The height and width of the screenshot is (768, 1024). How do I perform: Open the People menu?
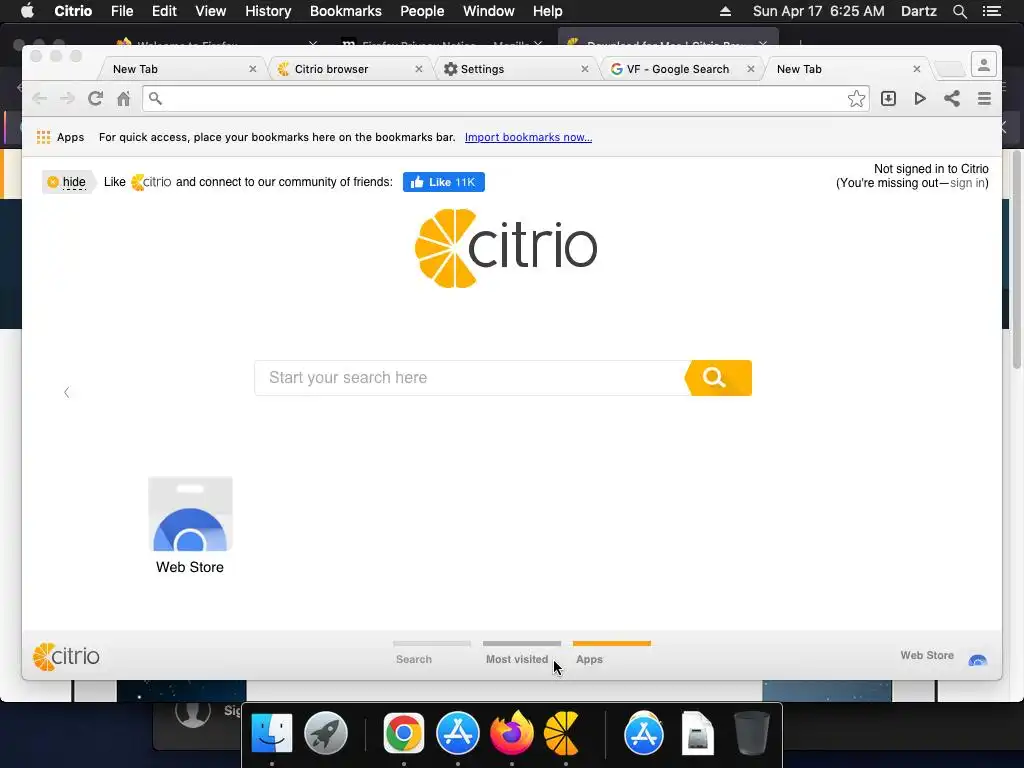[x=422, y=11]
